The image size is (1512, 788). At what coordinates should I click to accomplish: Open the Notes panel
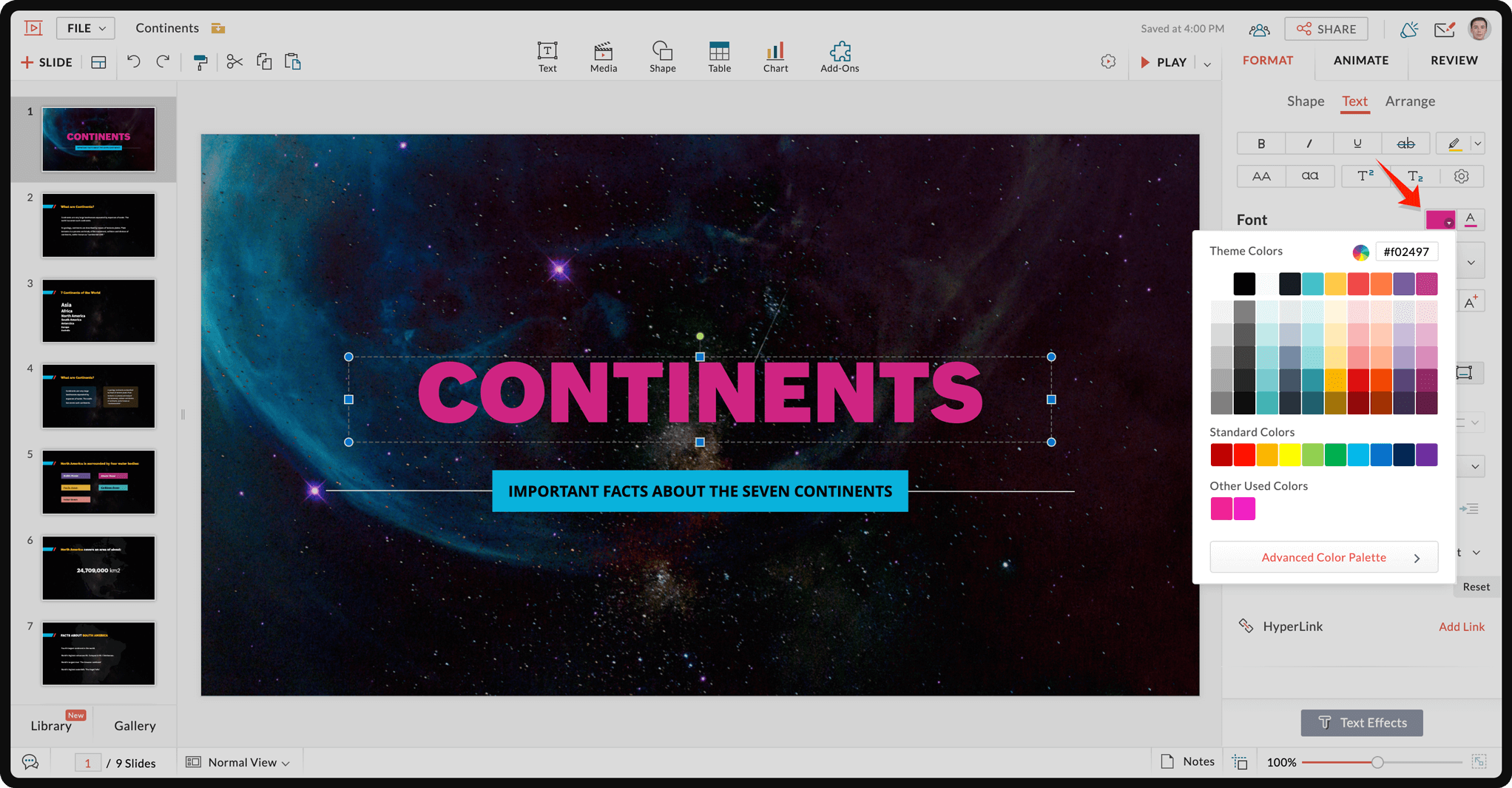click(x=1188, y=761)
